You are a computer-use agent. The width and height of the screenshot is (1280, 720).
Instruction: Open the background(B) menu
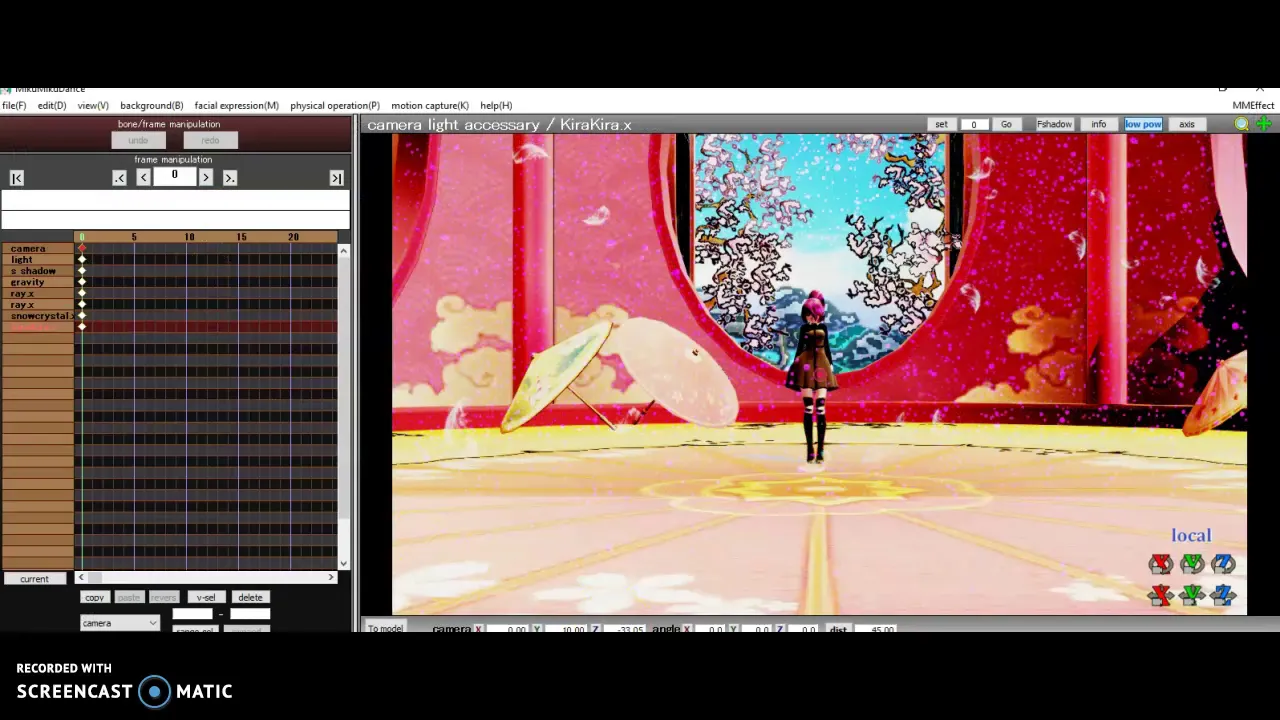coord(151,105)
